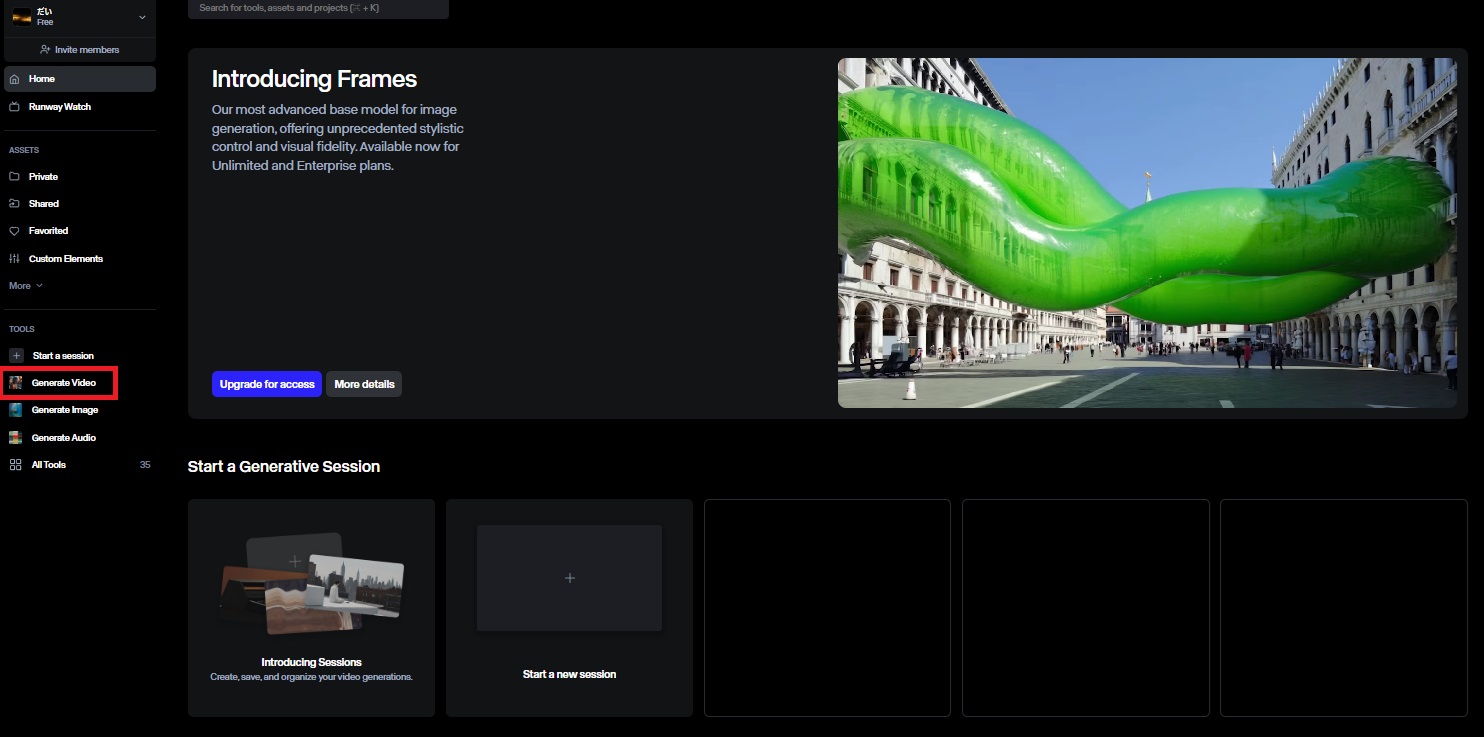The image size is (1484, 737).
Task: Click the Start a Generative Session heading
Action: click(284, 466)
